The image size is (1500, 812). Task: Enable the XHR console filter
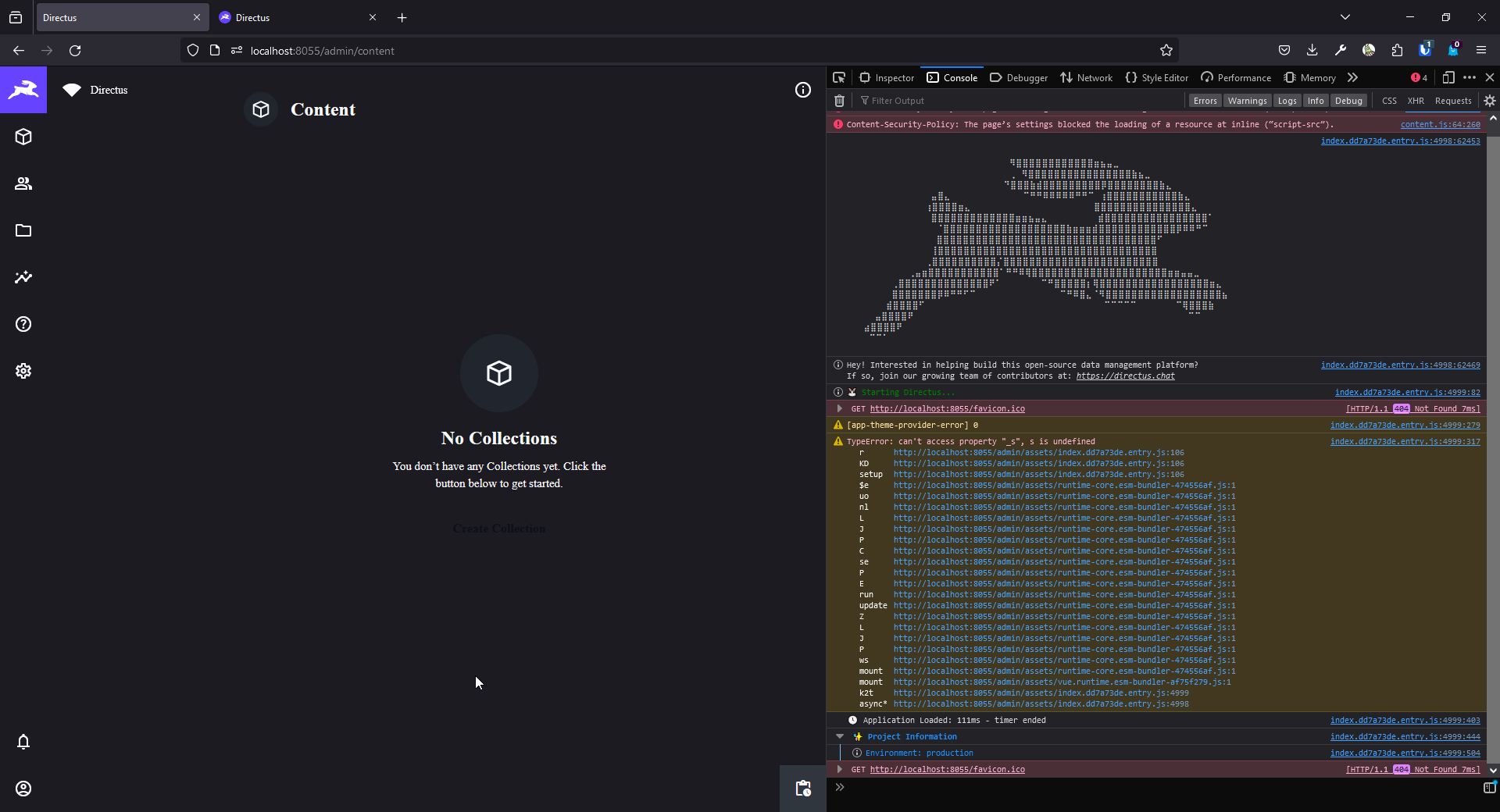click(1416, 101)
